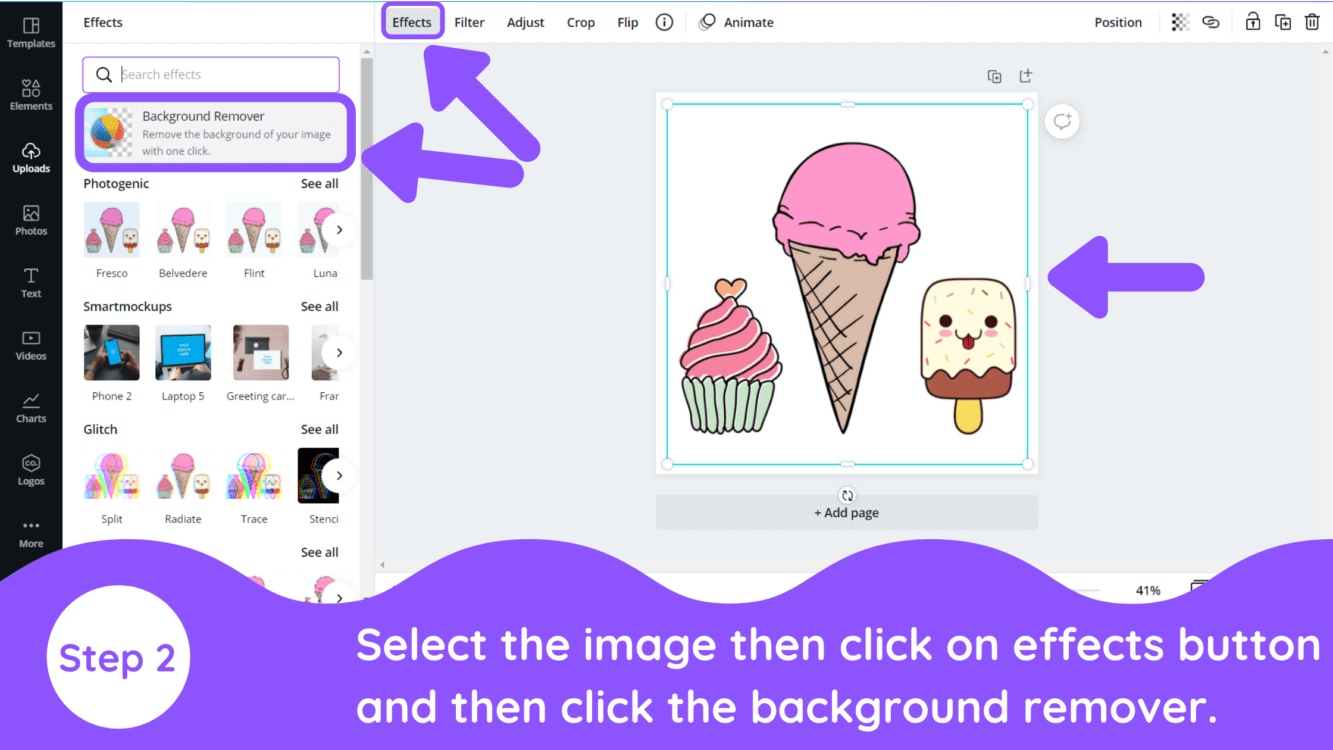This screenshot has width=1333, height=750.
Task: Click the toolbar duplicate icon beside trash
Action: 1283,22
